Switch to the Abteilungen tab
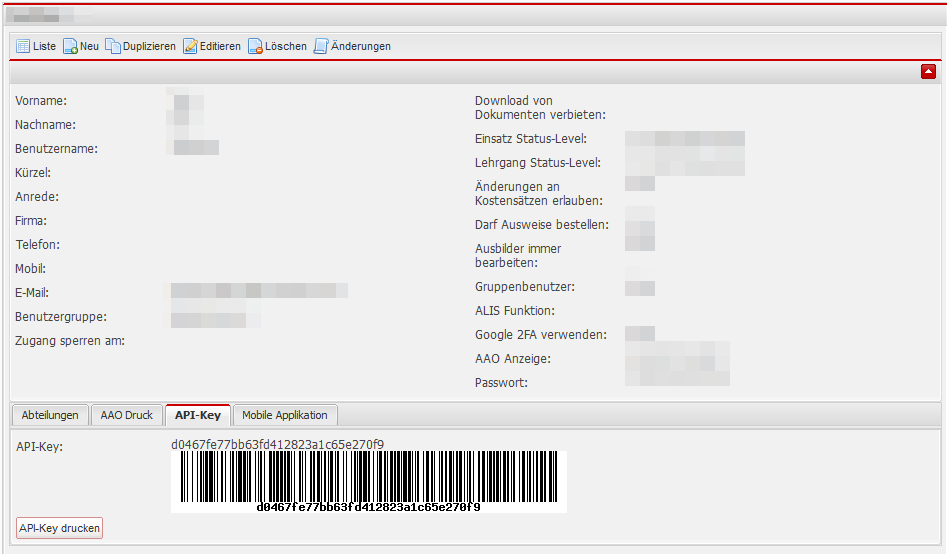Screen dimensions: 947x554 coord(50,415)
